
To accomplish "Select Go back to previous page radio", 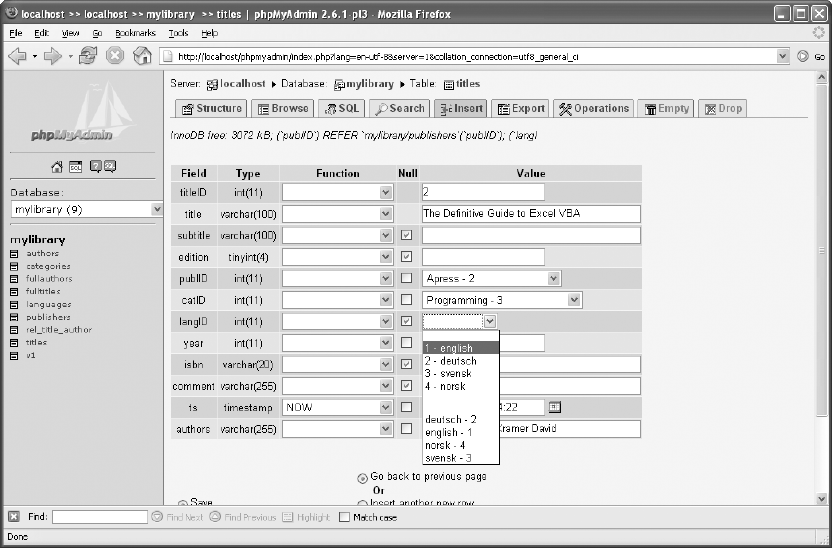I will (x=362, y=479).
